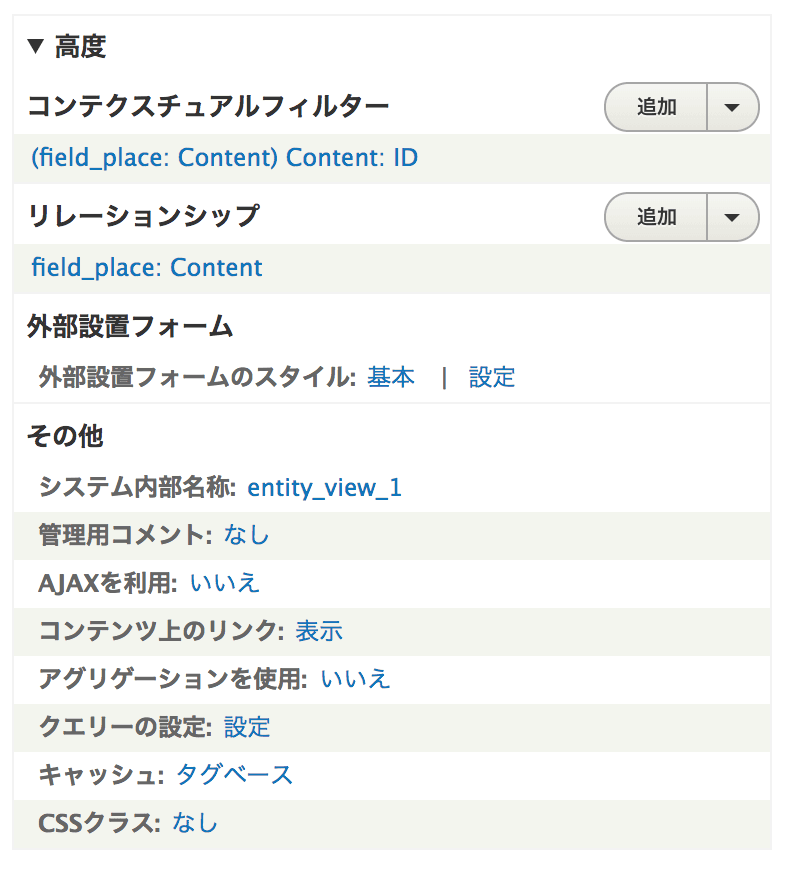Change AJAXを利用 setting いいえ

224,583
